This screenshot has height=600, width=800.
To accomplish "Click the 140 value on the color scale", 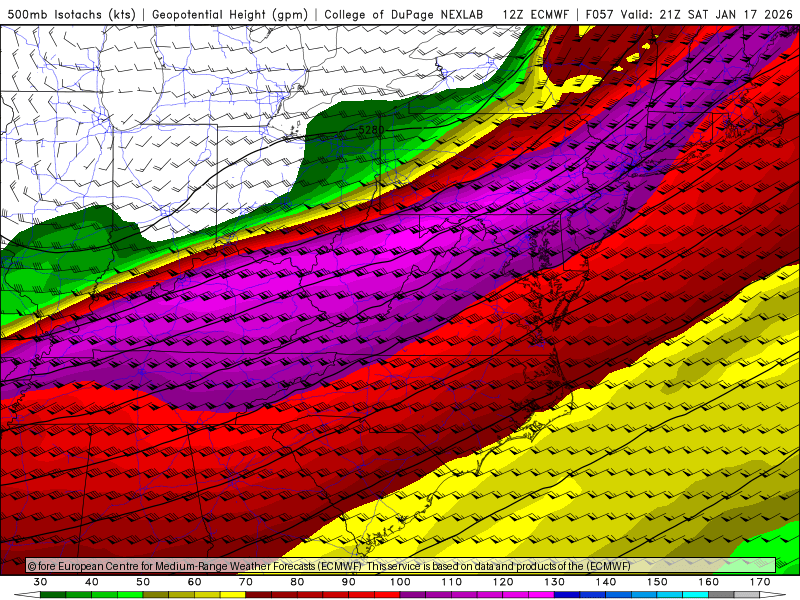I will click(x=606, y=582).
